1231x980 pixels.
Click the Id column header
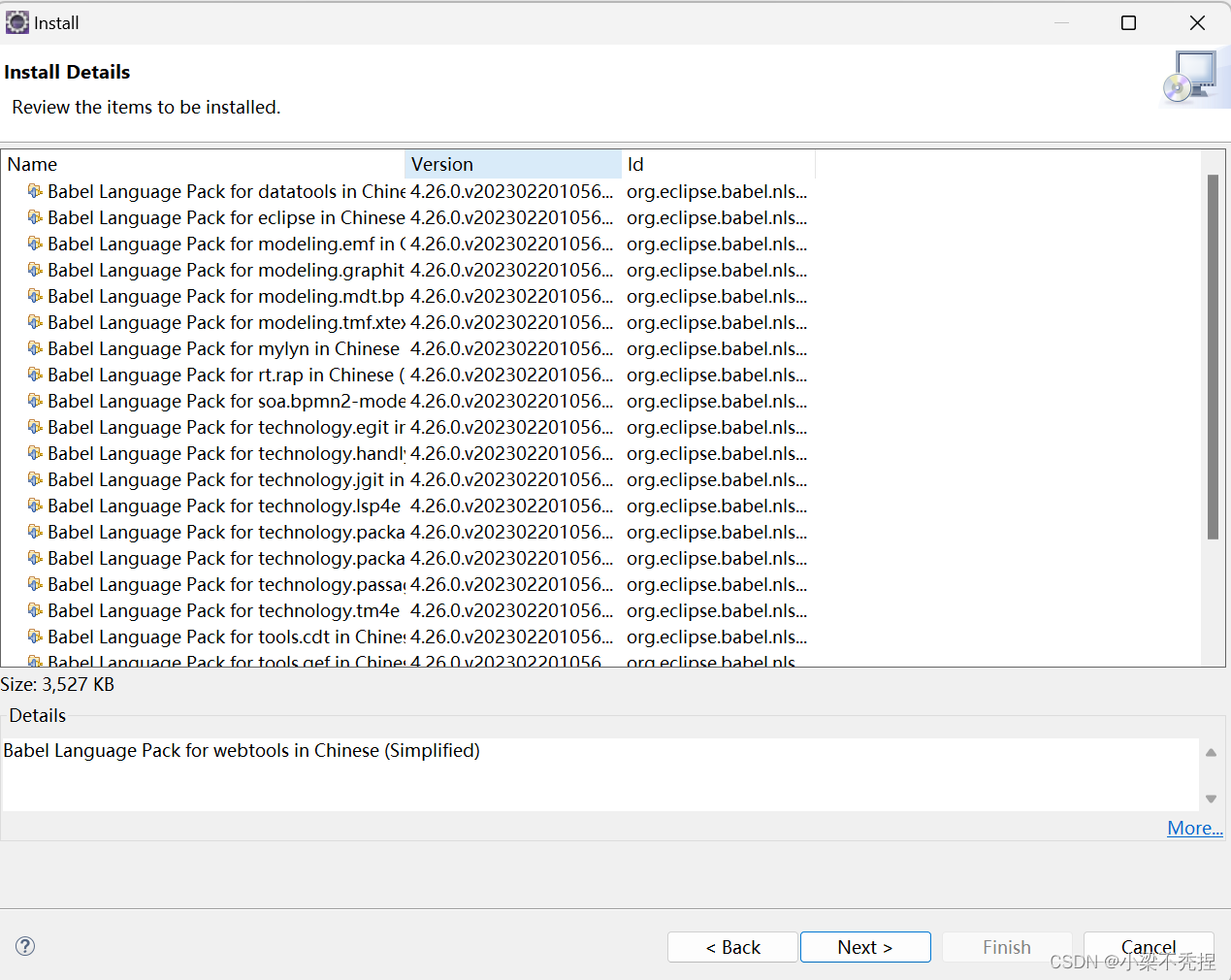[718, 164]
